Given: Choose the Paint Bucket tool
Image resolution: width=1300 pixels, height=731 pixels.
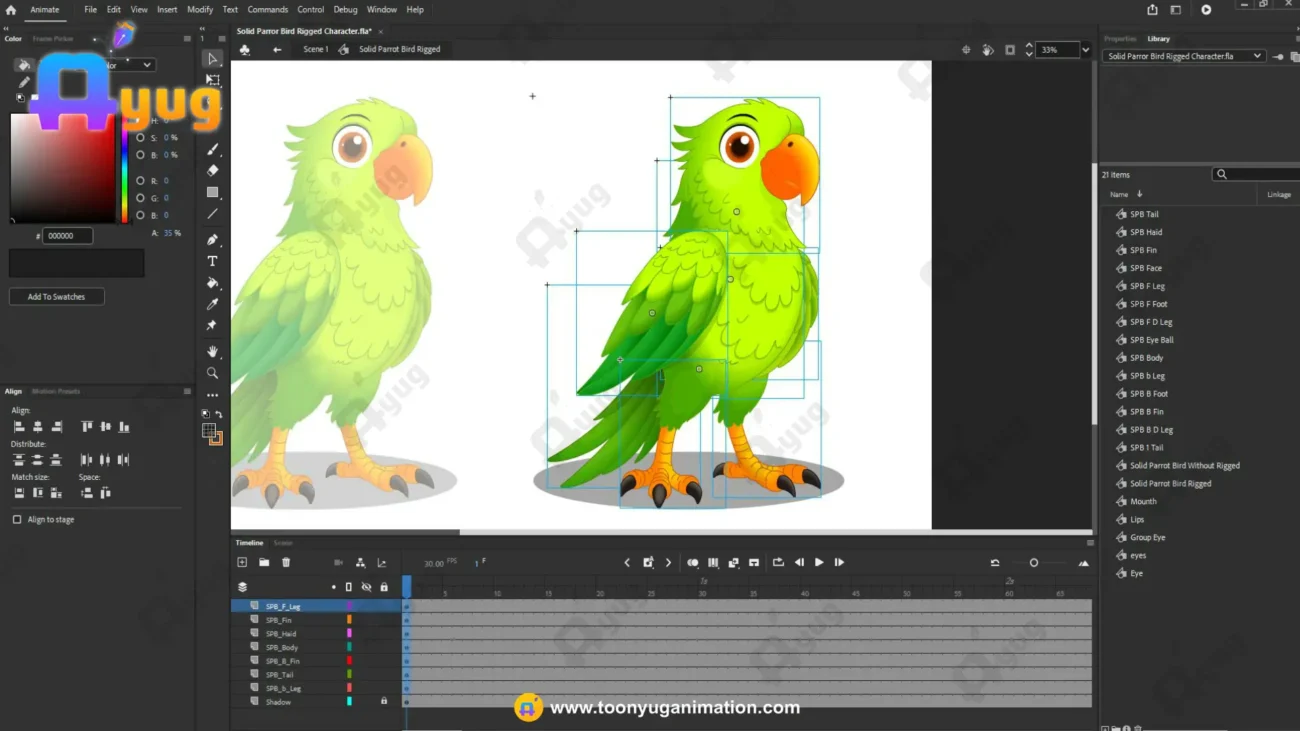Looking at the screenshot, I should [x=212, y=283].
